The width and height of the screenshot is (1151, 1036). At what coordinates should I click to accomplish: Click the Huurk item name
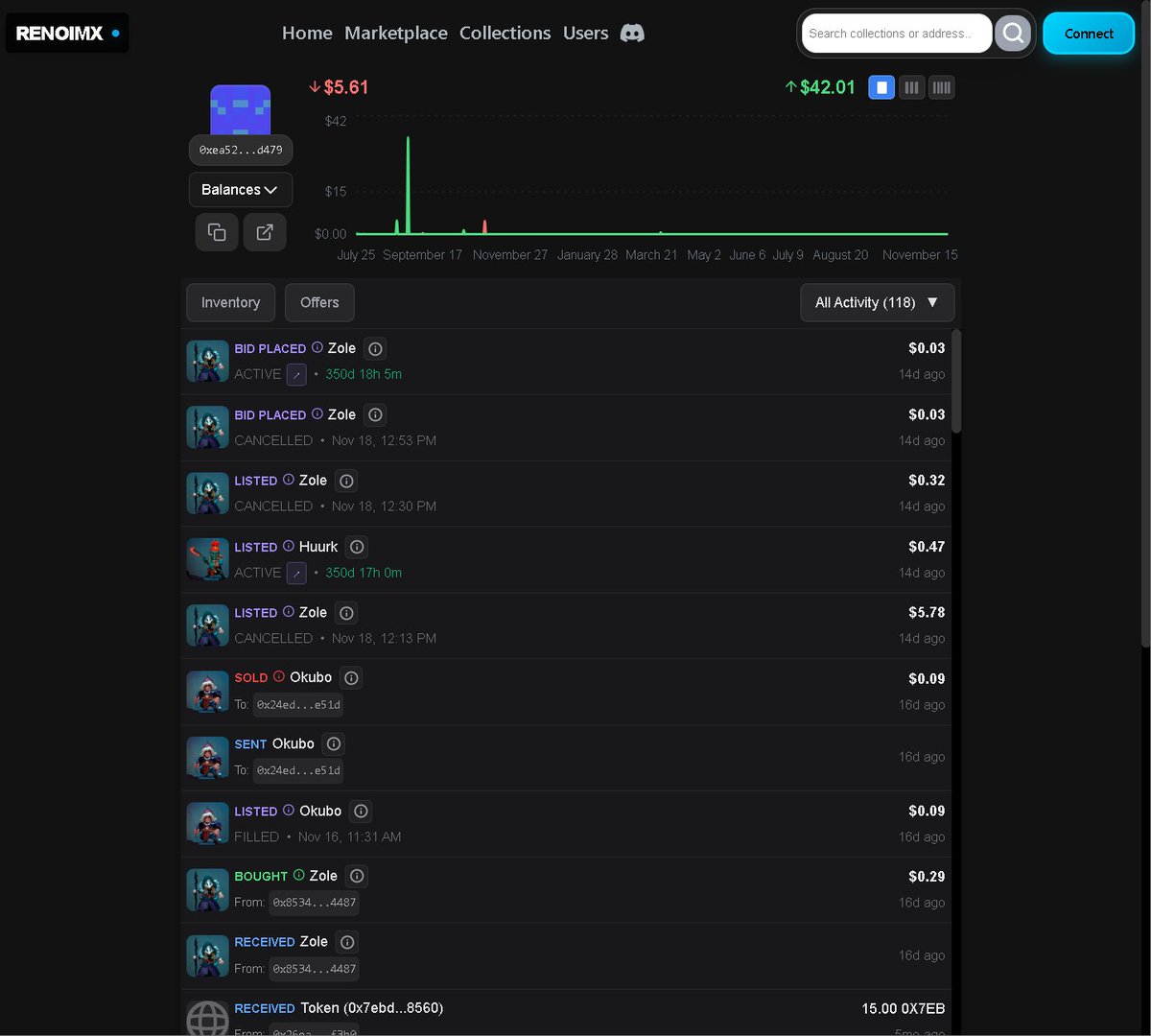(x=318, y=547)
